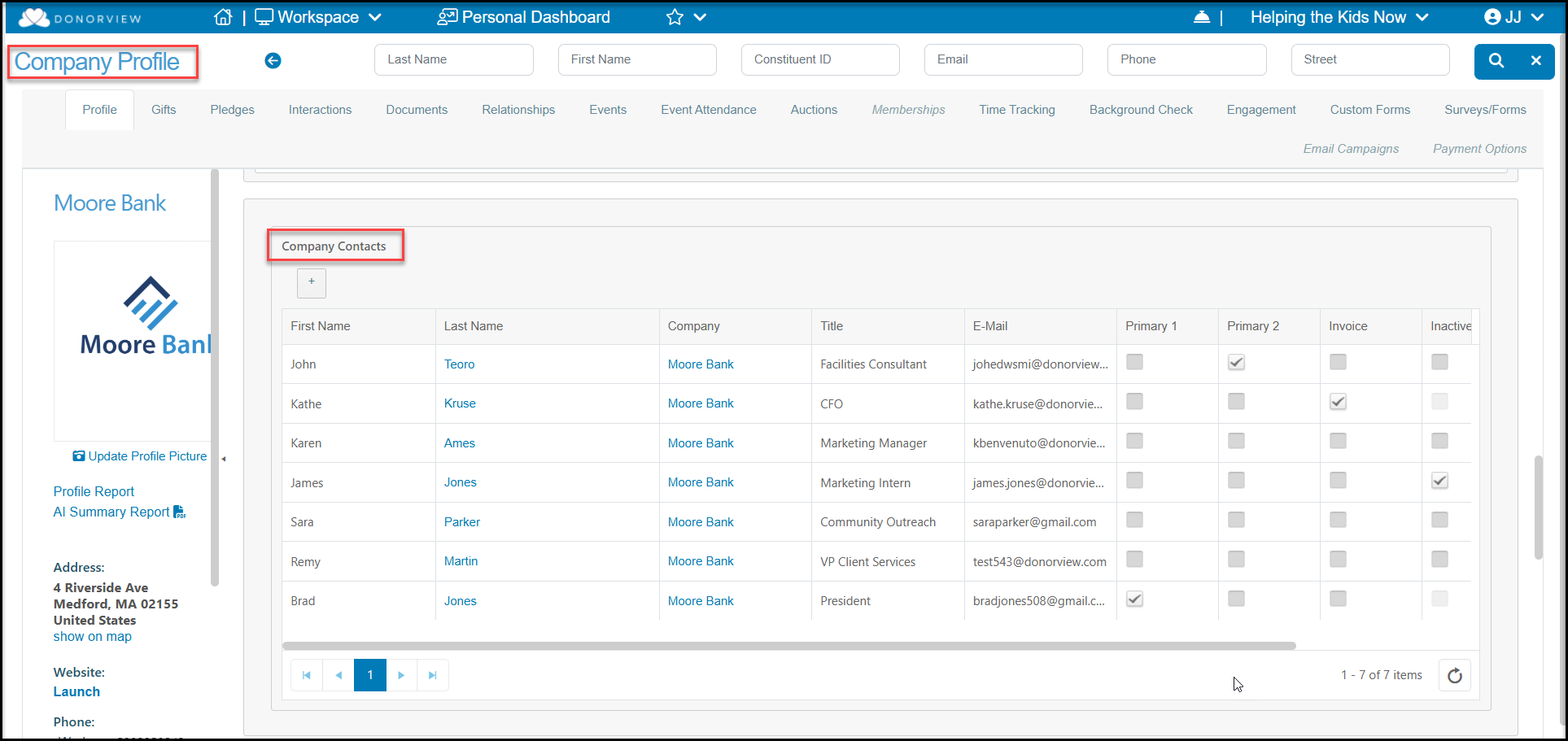Click the Launch website link
Screen dimensions: 1568x741
[x=76, y=691]
